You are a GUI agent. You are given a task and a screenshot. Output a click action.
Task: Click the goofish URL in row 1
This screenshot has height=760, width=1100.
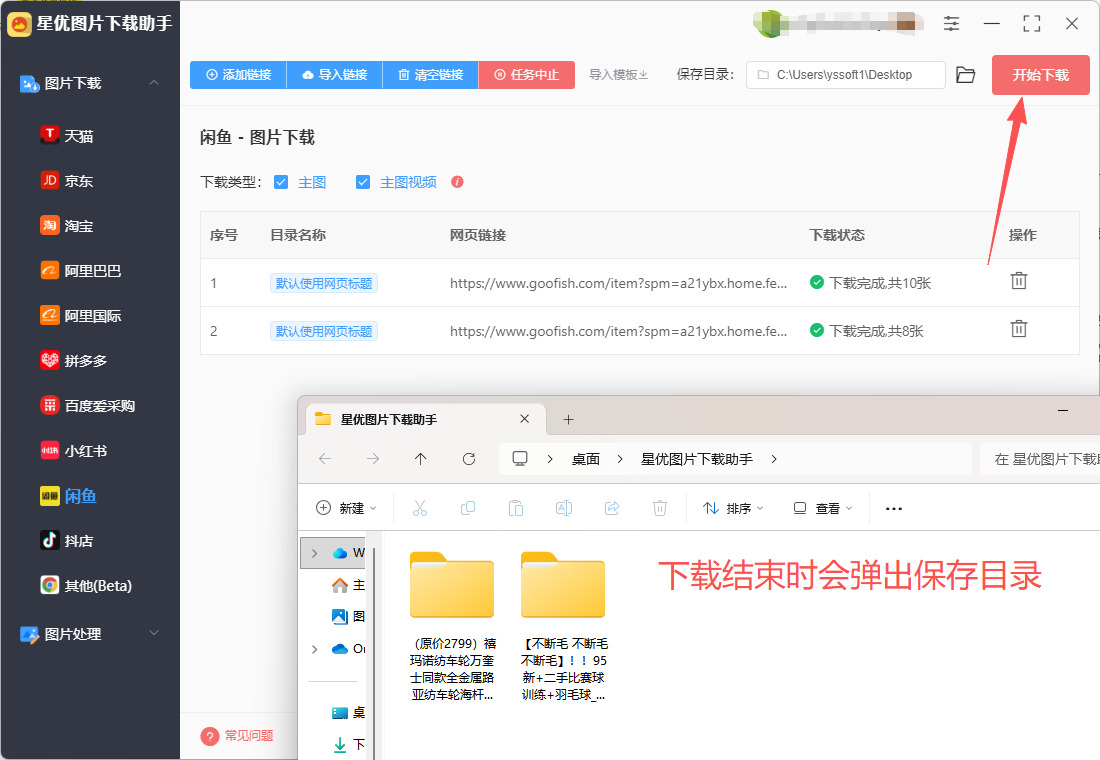618,283
